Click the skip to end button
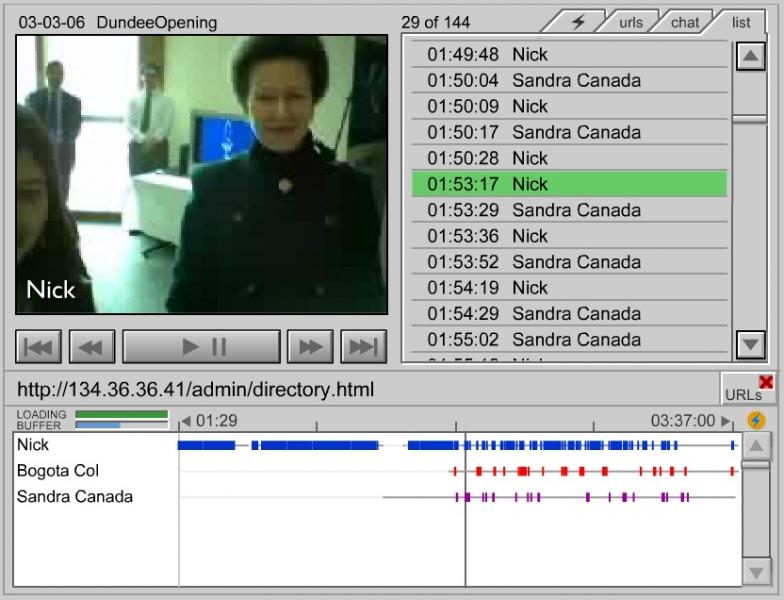This screenshot has height=600, width=784. pos(363,346)
